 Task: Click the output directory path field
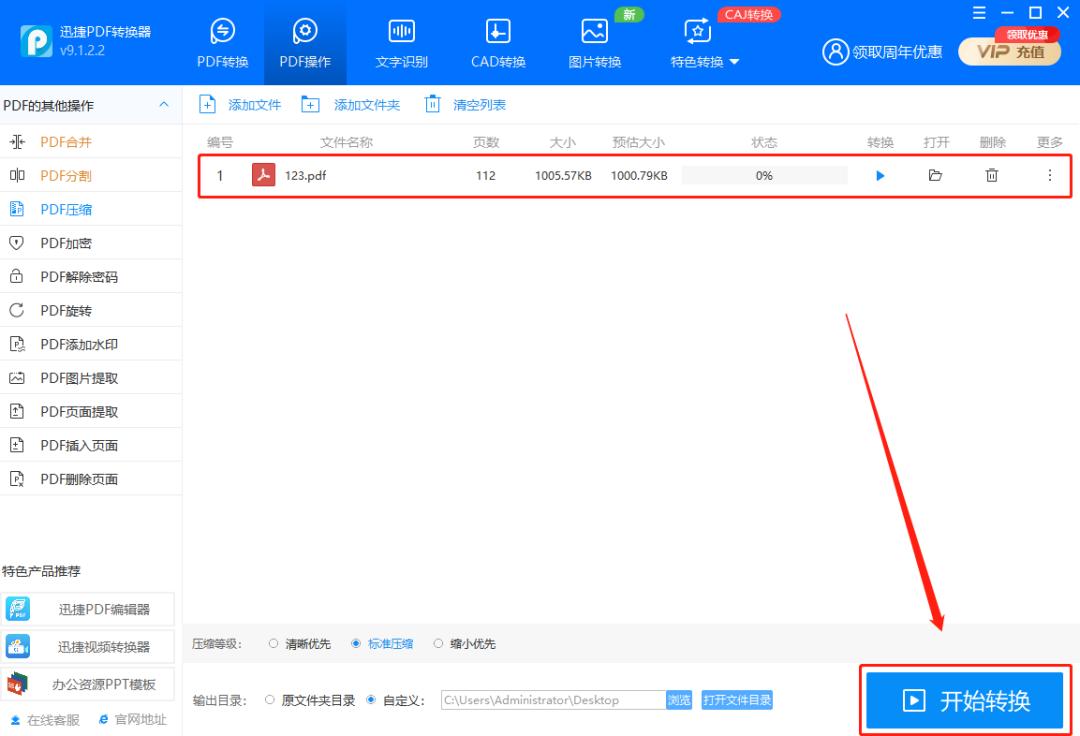coord(550,700)
